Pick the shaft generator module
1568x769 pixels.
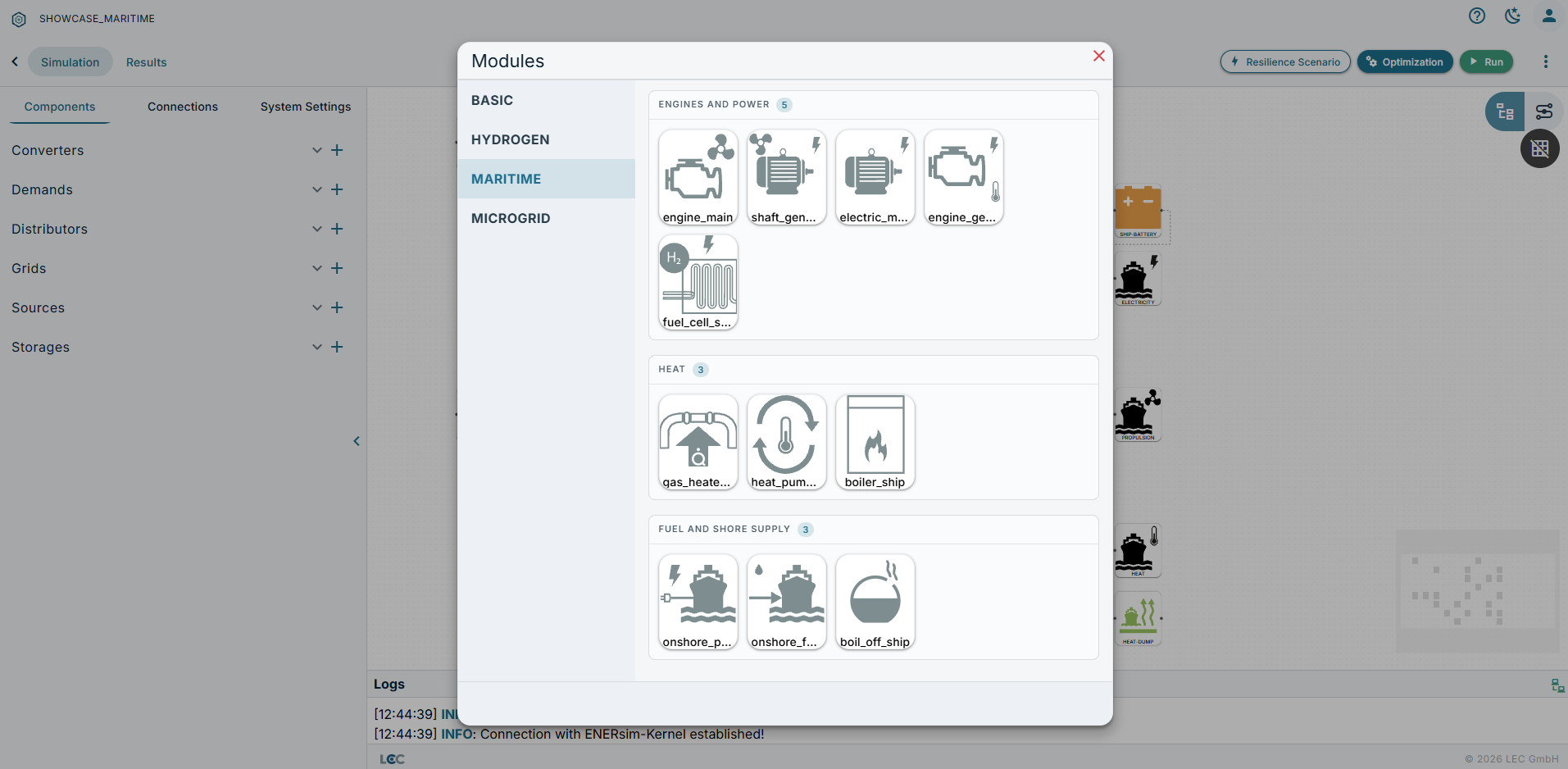click(x=786, y=177)
